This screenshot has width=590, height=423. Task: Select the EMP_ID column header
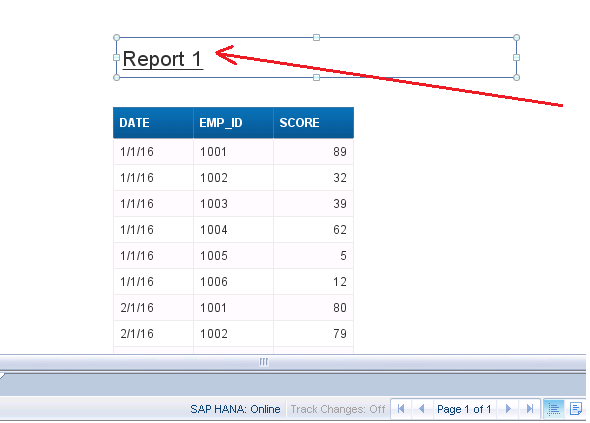233,123
